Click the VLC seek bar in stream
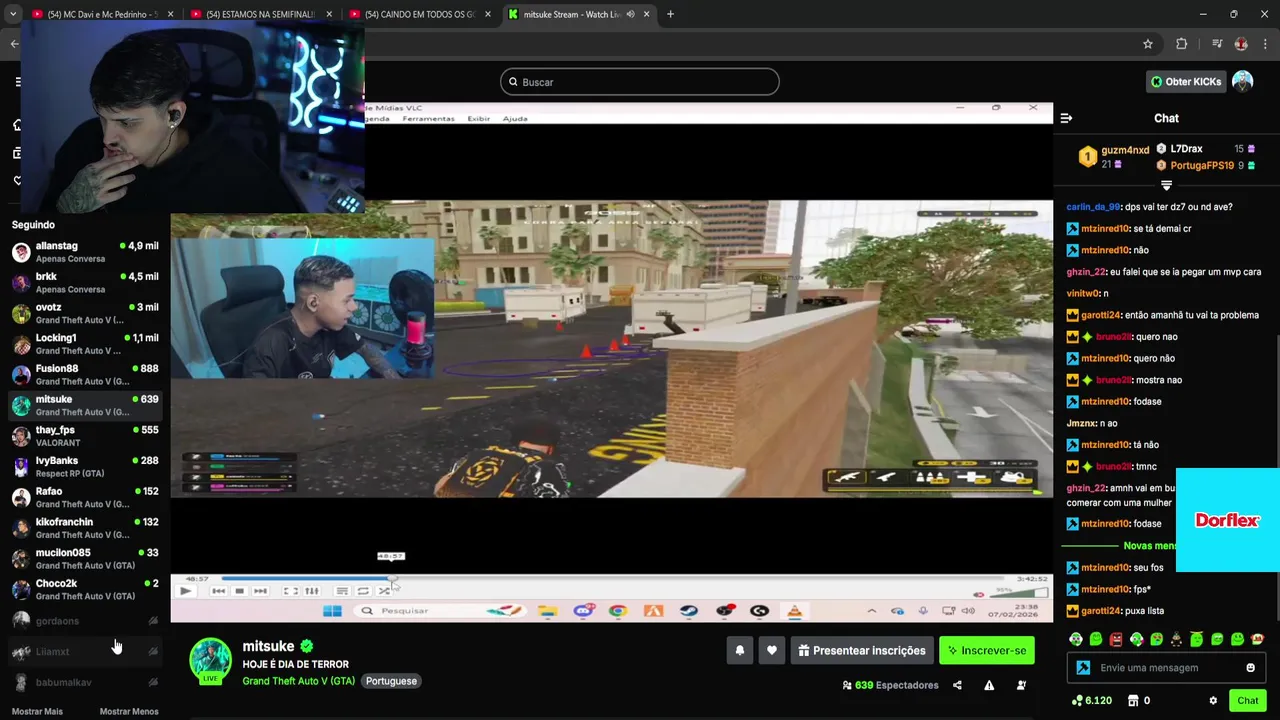1280x720 pixels. click(612, 578)
